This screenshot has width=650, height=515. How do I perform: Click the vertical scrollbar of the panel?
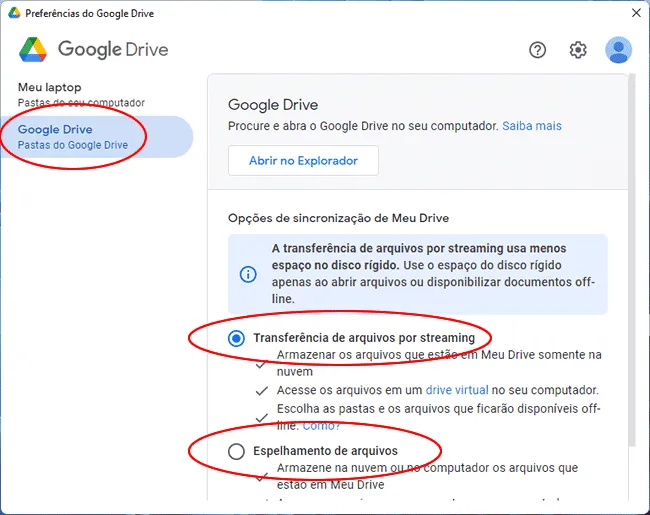632,260
